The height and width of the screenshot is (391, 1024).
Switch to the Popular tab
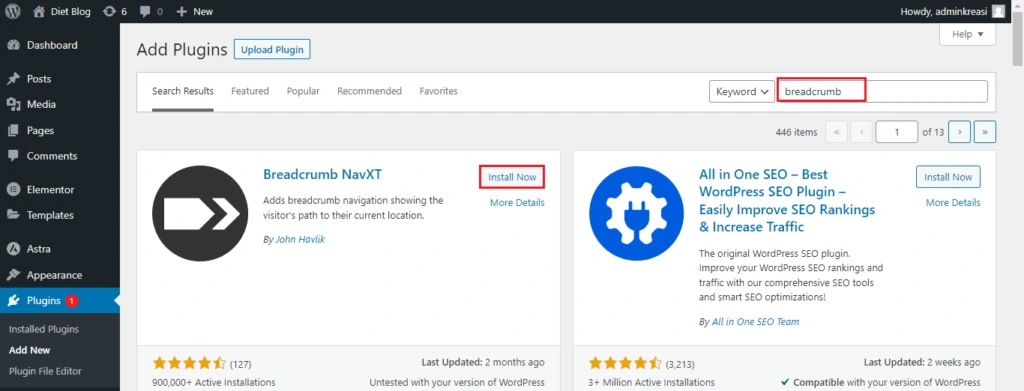(303, 91)
